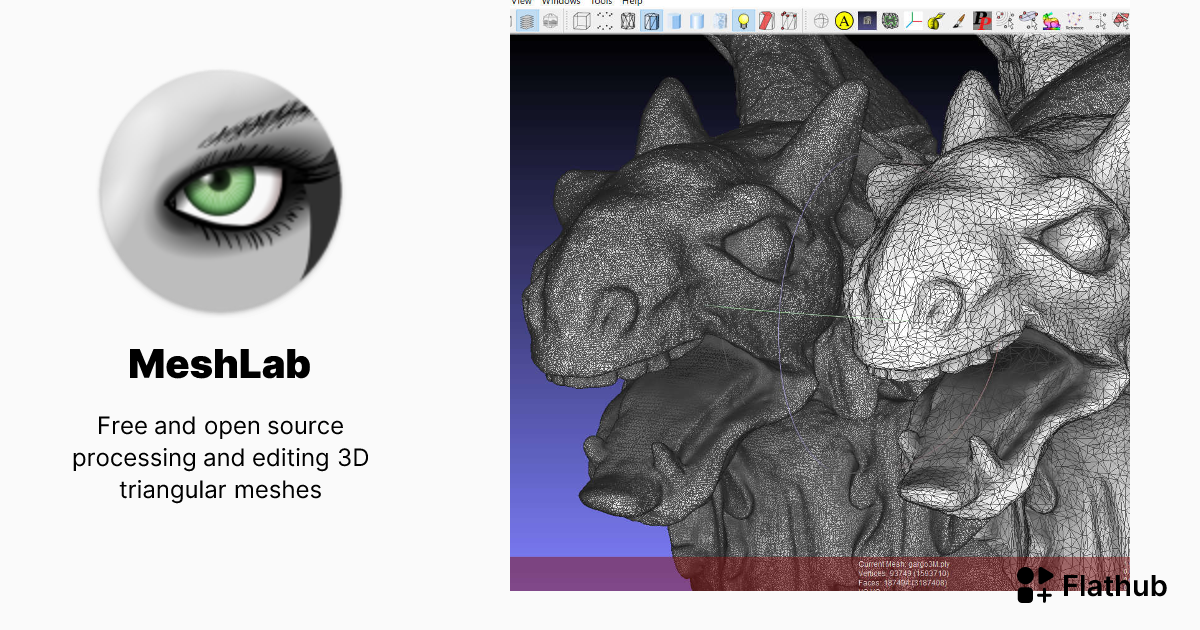Open the Help menu
Viewport: 1200px width, 630px height.
click(x=632, y=2)
